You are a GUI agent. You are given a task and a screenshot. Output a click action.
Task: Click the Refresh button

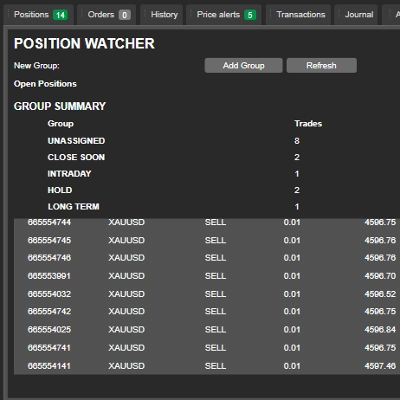322,65
